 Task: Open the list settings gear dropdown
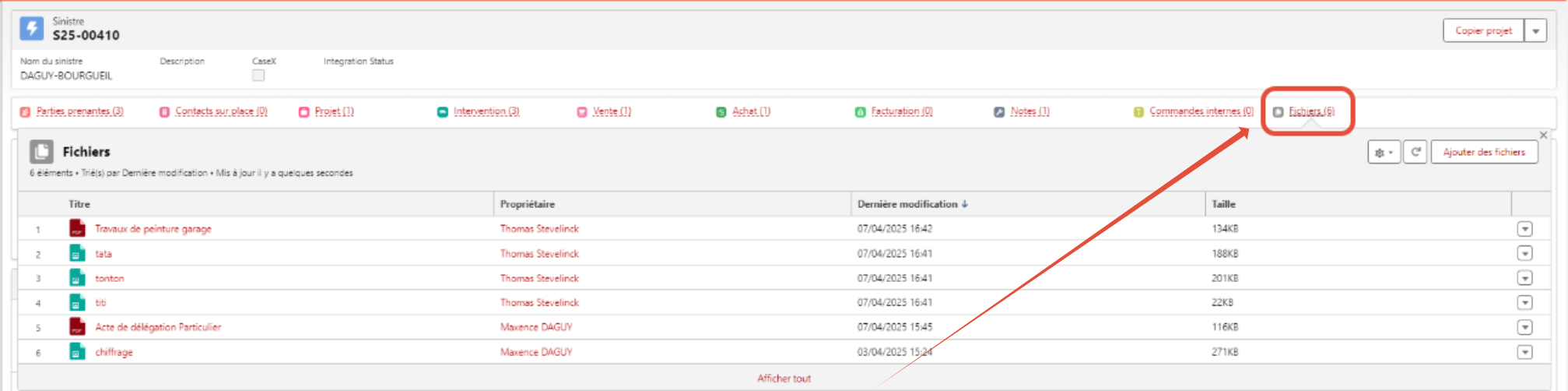pyautogui.click(x=1384, y=152)
